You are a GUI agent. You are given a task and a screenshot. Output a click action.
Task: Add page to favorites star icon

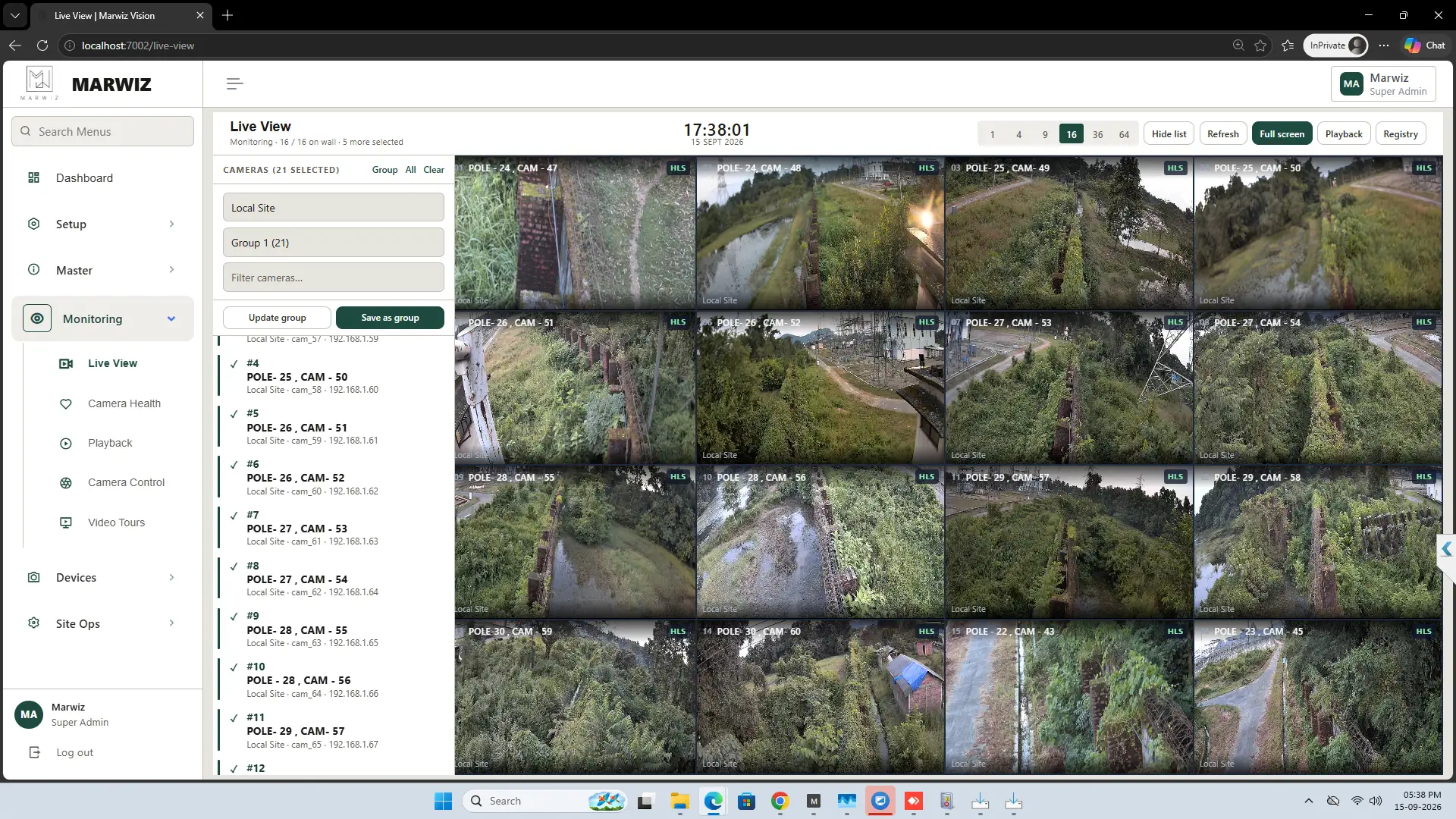point(1260,45)
